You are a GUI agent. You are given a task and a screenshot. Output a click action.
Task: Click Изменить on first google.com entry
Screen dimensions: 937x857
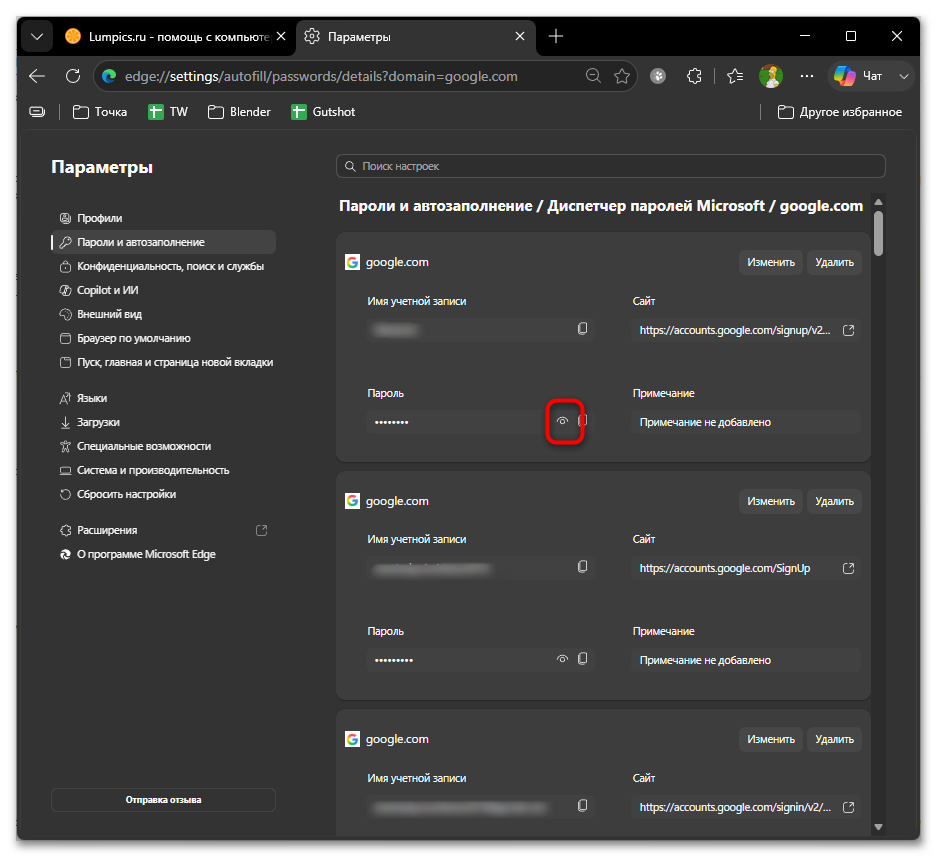pyautogui.click(x=771, y=262)
